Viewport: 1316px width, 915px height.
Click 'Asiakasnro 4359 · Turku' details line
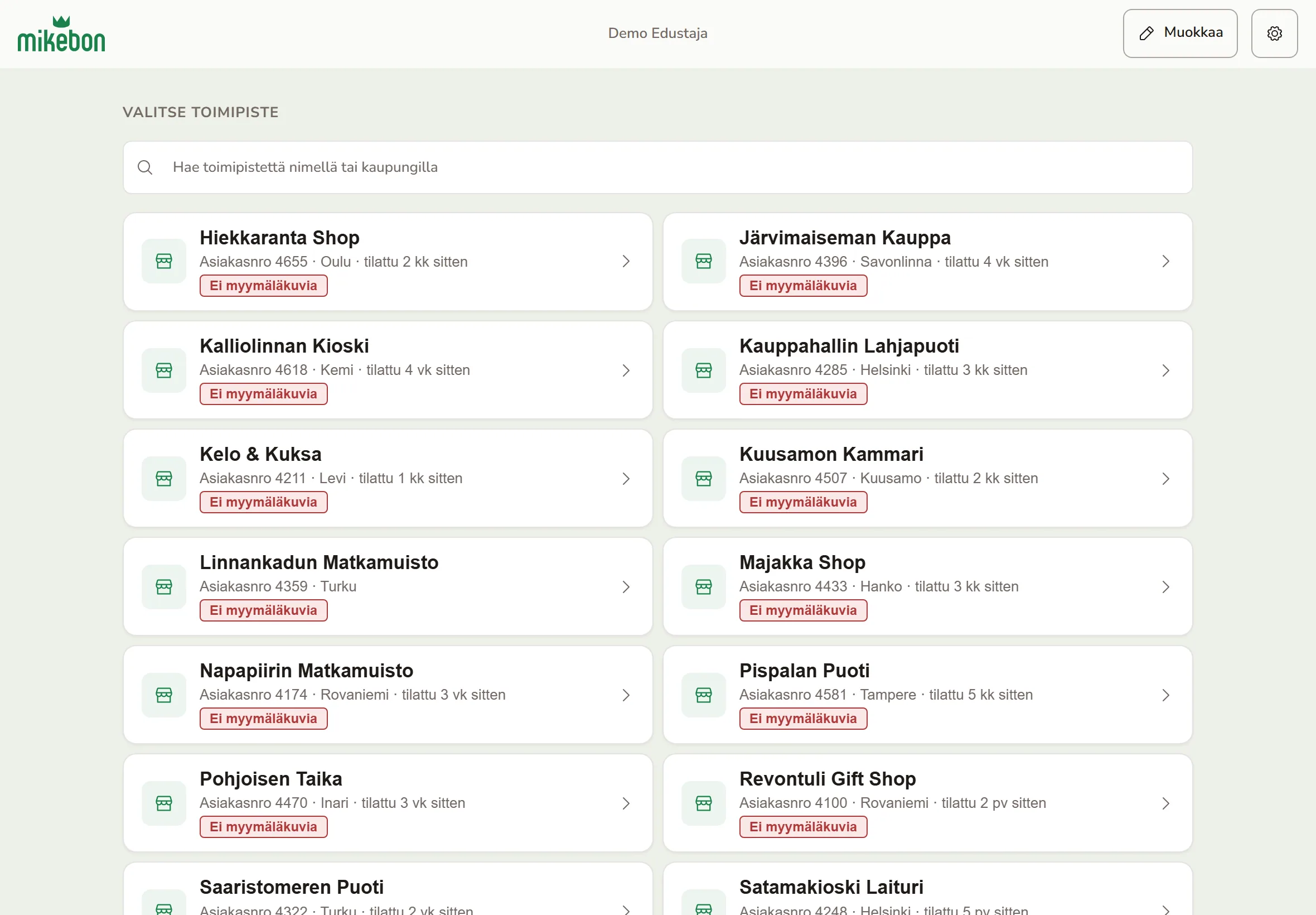pyautogui.click(x=278, y=587)
